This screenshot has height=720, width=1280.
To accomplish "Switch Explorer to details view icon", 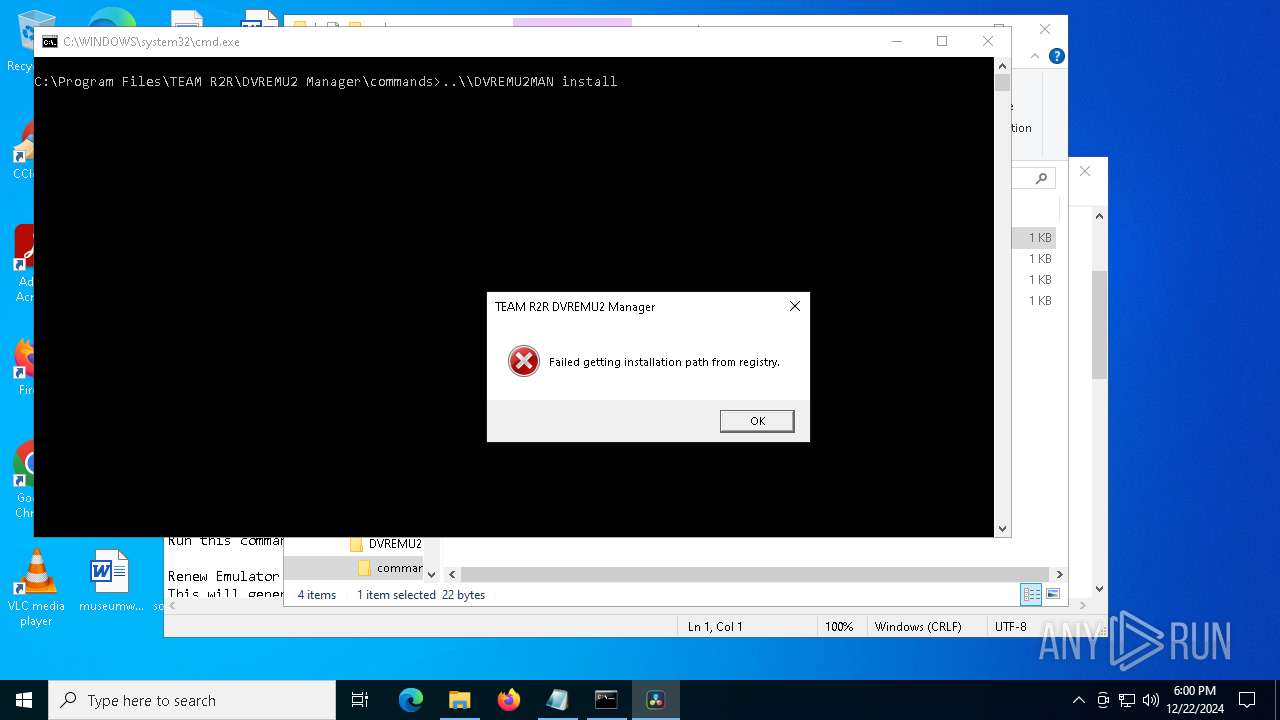I will (1031, 595).
